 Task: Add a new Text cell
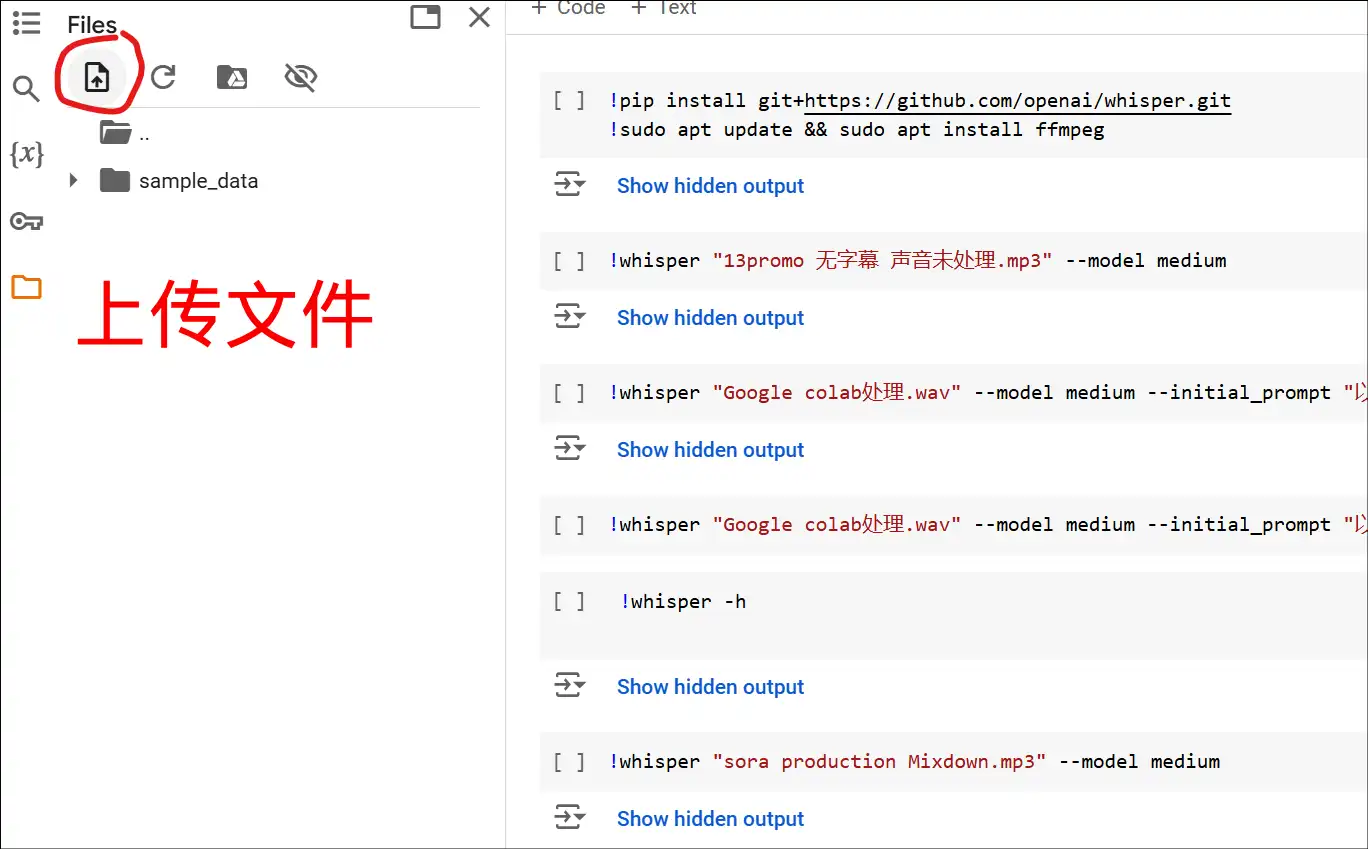coord(664,8)
